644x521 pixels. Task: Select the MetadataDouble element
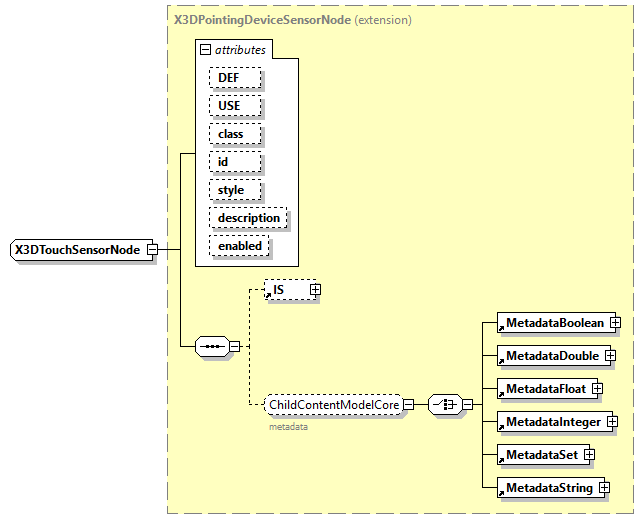[x=554, y=356]
